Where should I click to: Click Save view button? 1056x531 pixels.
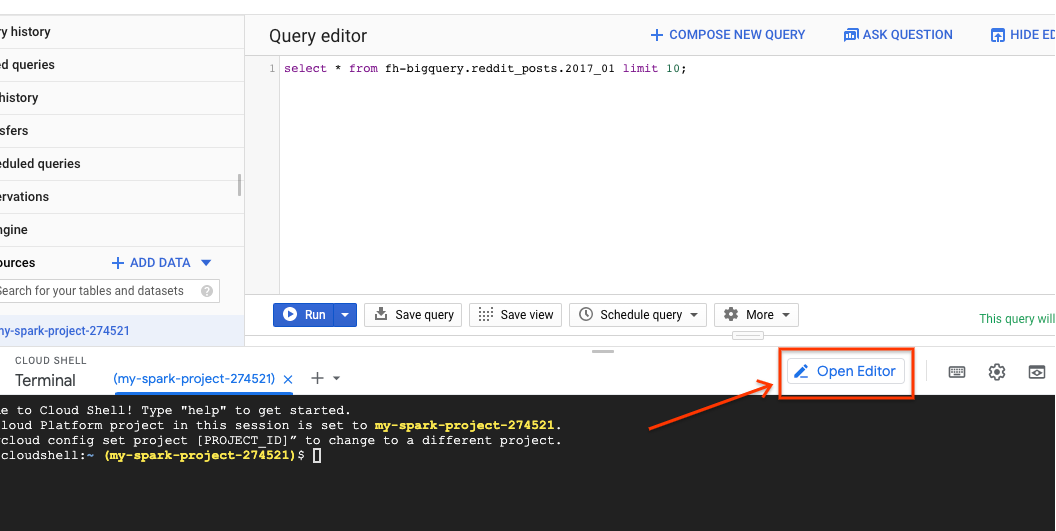point(515,314)
